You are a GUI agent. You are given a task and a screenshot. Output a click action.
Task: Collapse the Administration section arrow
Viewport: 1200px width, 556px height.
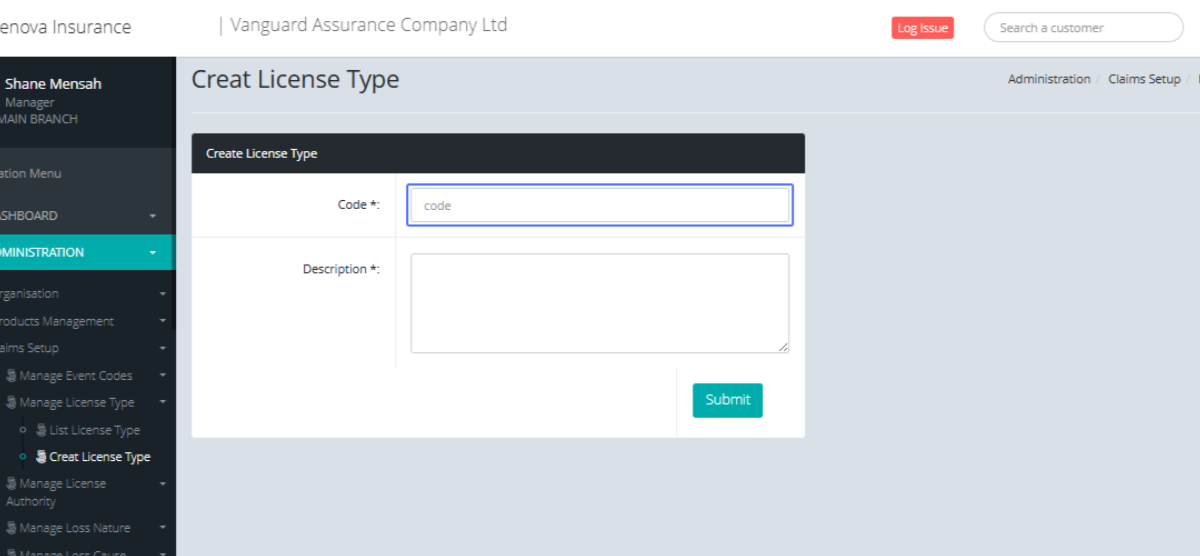153,253
